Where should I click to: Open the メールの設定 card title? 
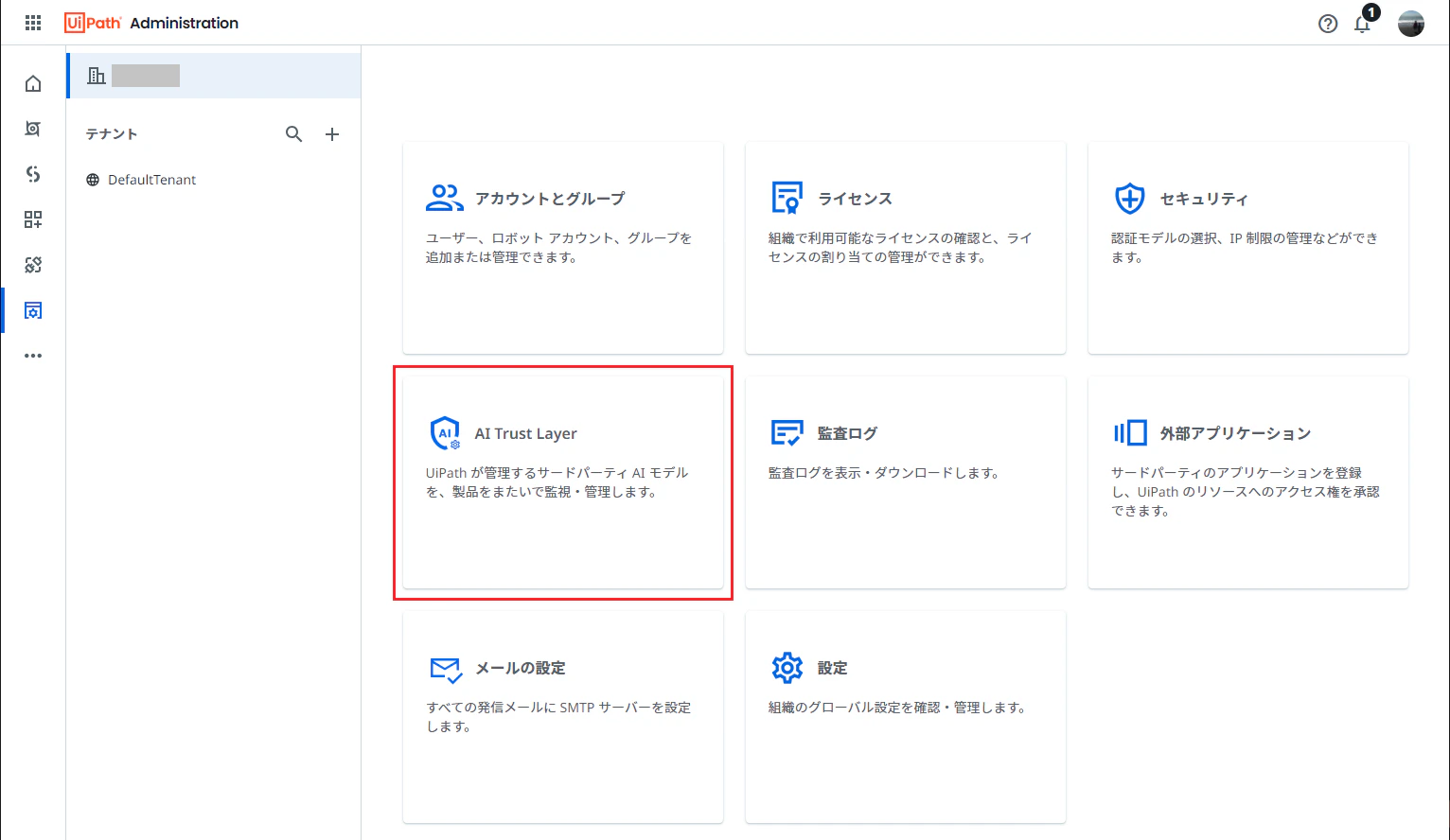(x=520, y=668)
